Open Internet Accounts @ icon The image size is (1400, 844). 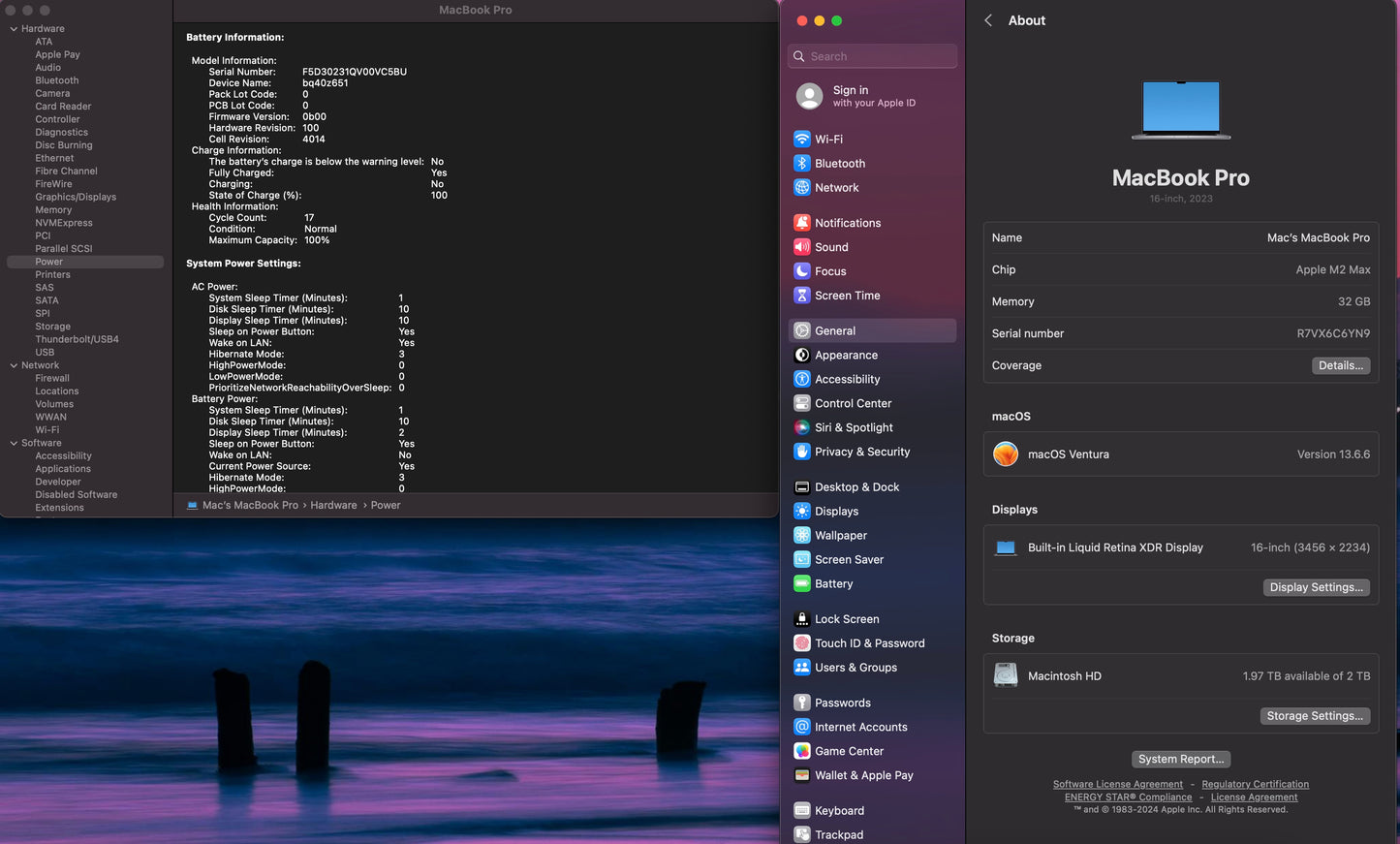coord(802,727)
